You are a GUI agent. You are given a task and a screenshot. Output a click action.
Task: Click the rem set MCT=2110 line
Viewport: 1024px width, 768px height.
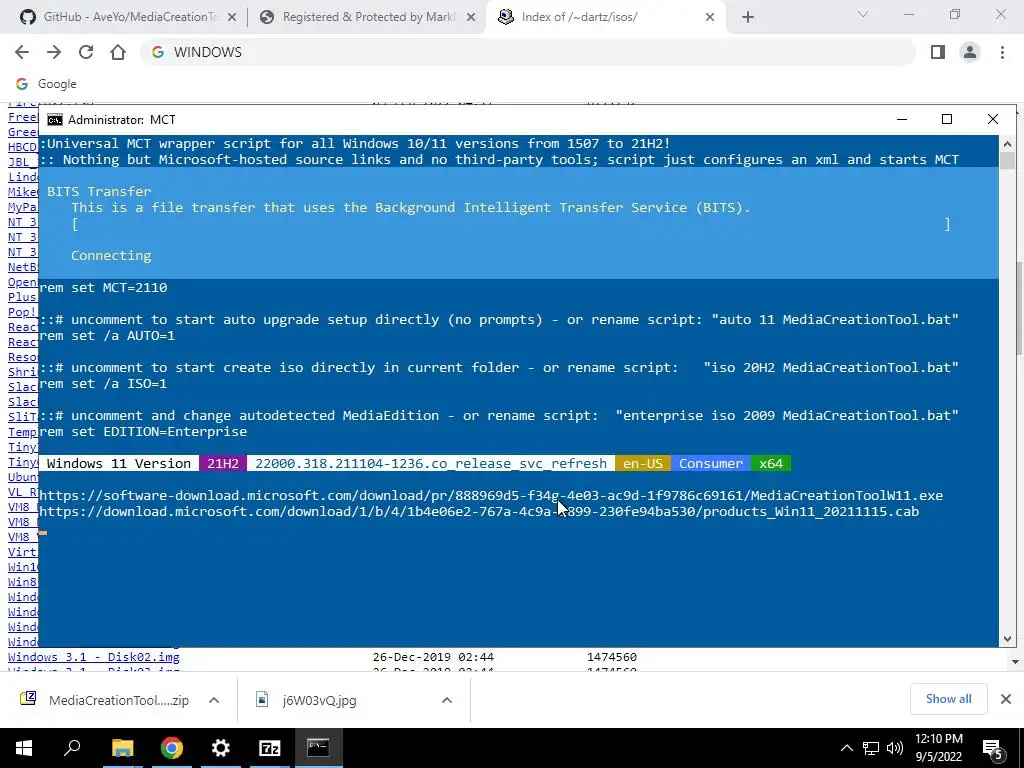(103, 287)
